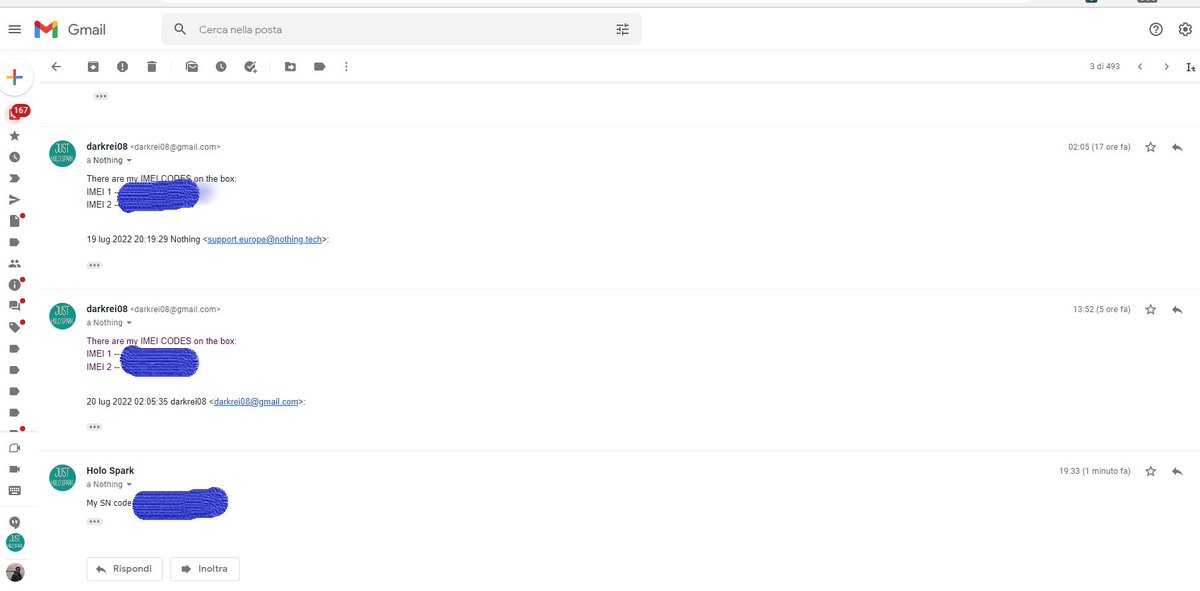The image size is (1200, 591).
Task: Go to newer conversation arrow
Action: (1140, 67)
